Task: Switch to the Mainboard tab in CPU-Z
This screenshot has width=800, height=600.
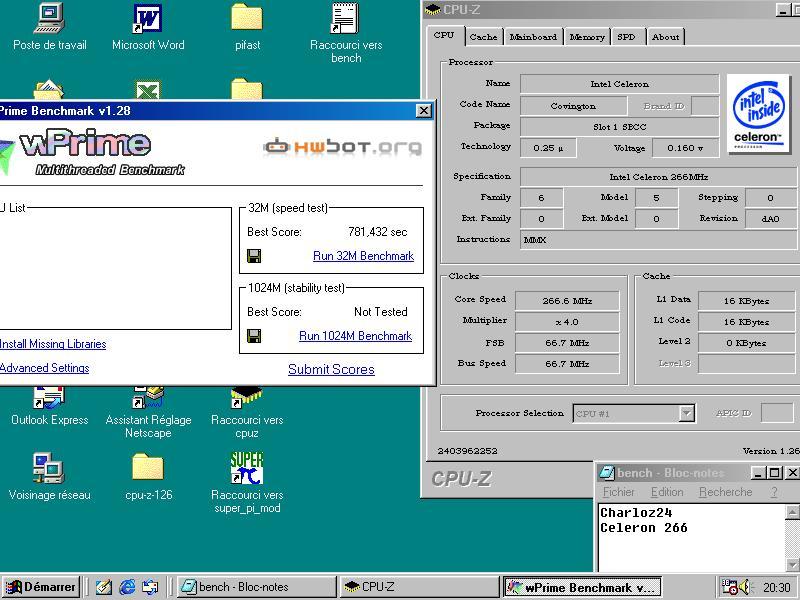Action: click(533, 37)
